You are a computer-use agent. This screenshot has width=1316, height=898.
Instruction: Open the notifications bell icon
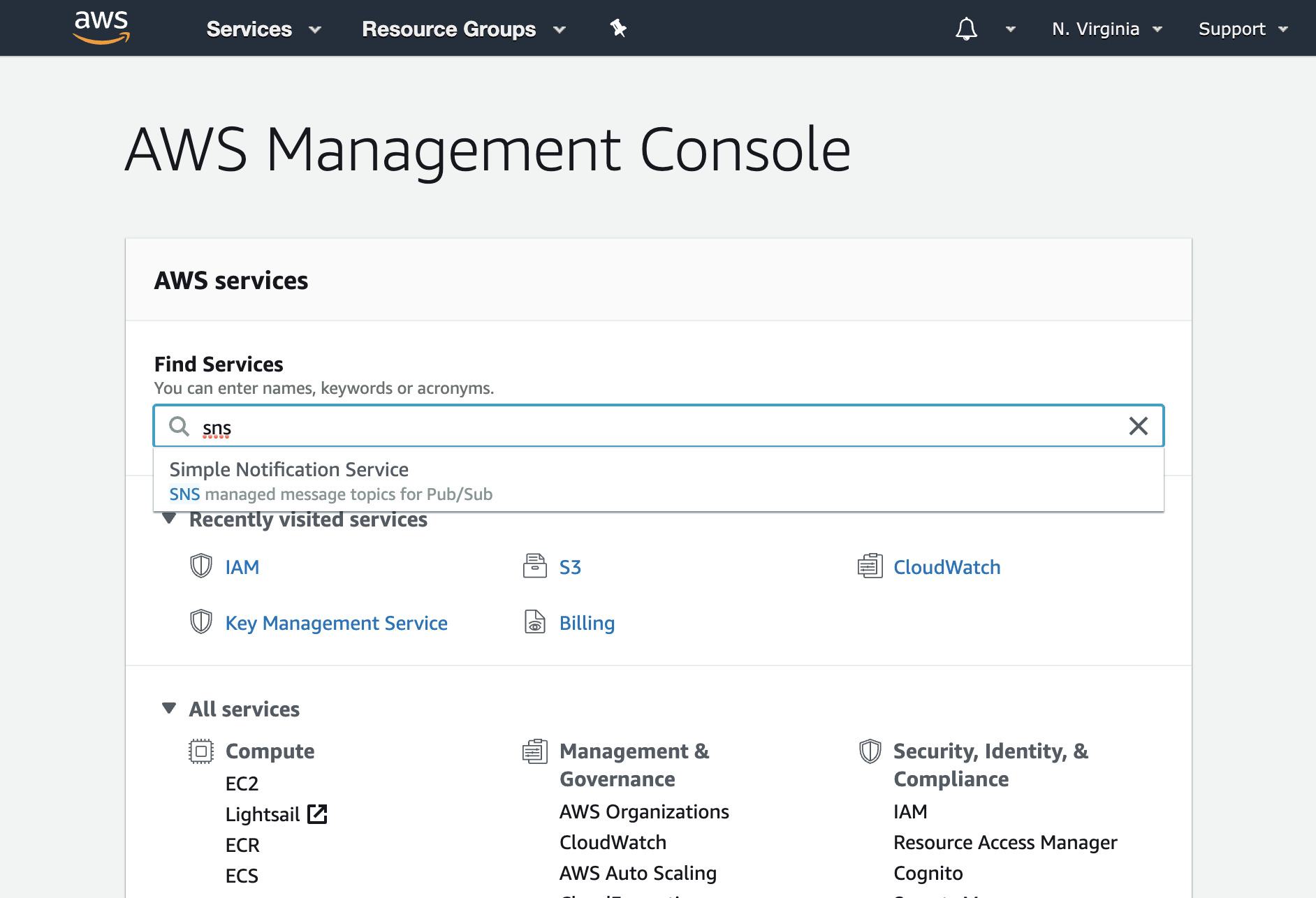pos(966,29)
